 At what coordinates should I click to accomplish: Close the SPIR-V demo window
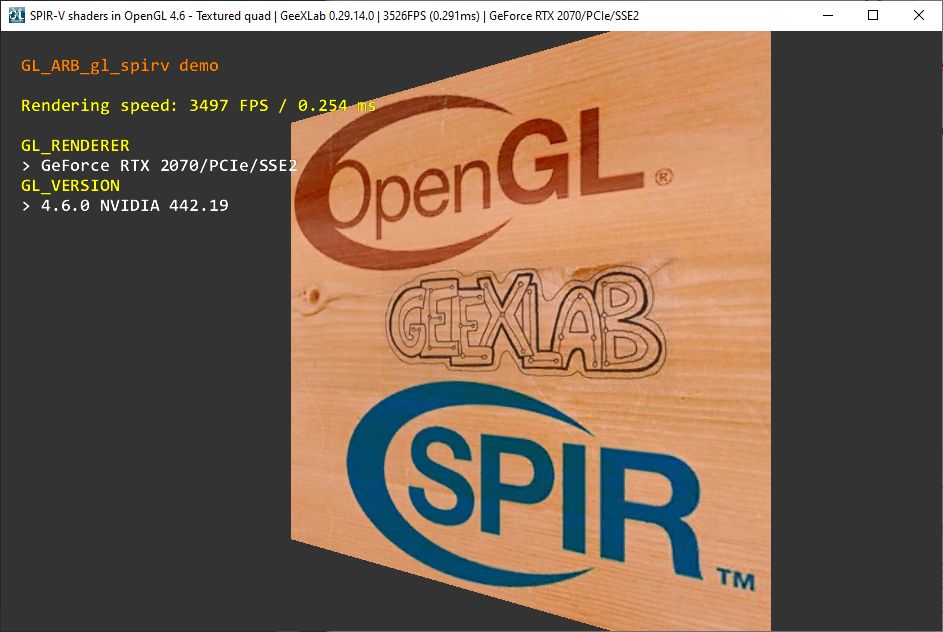pyautogui.click(x=919, y=15)
